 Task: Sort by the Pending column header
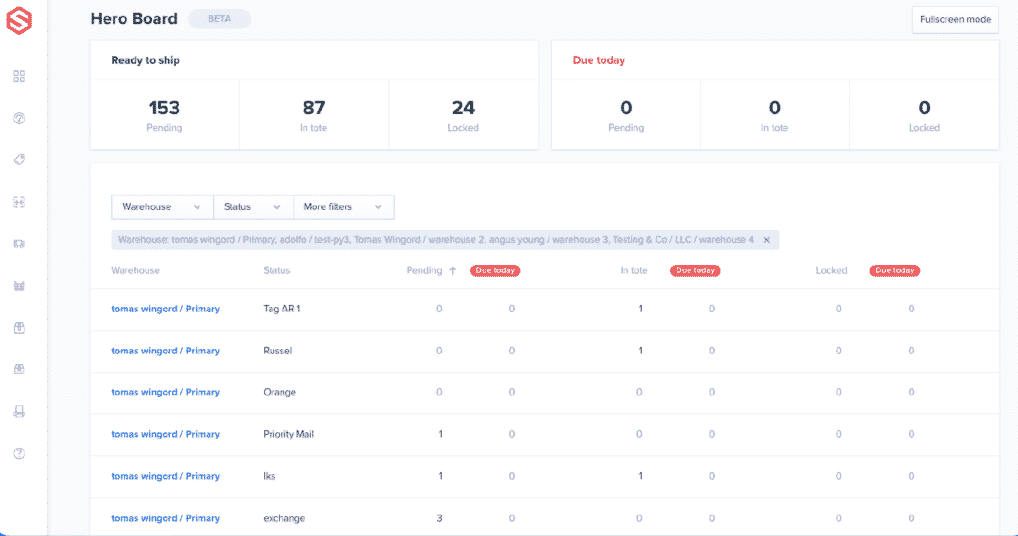[x=424, y=271]
